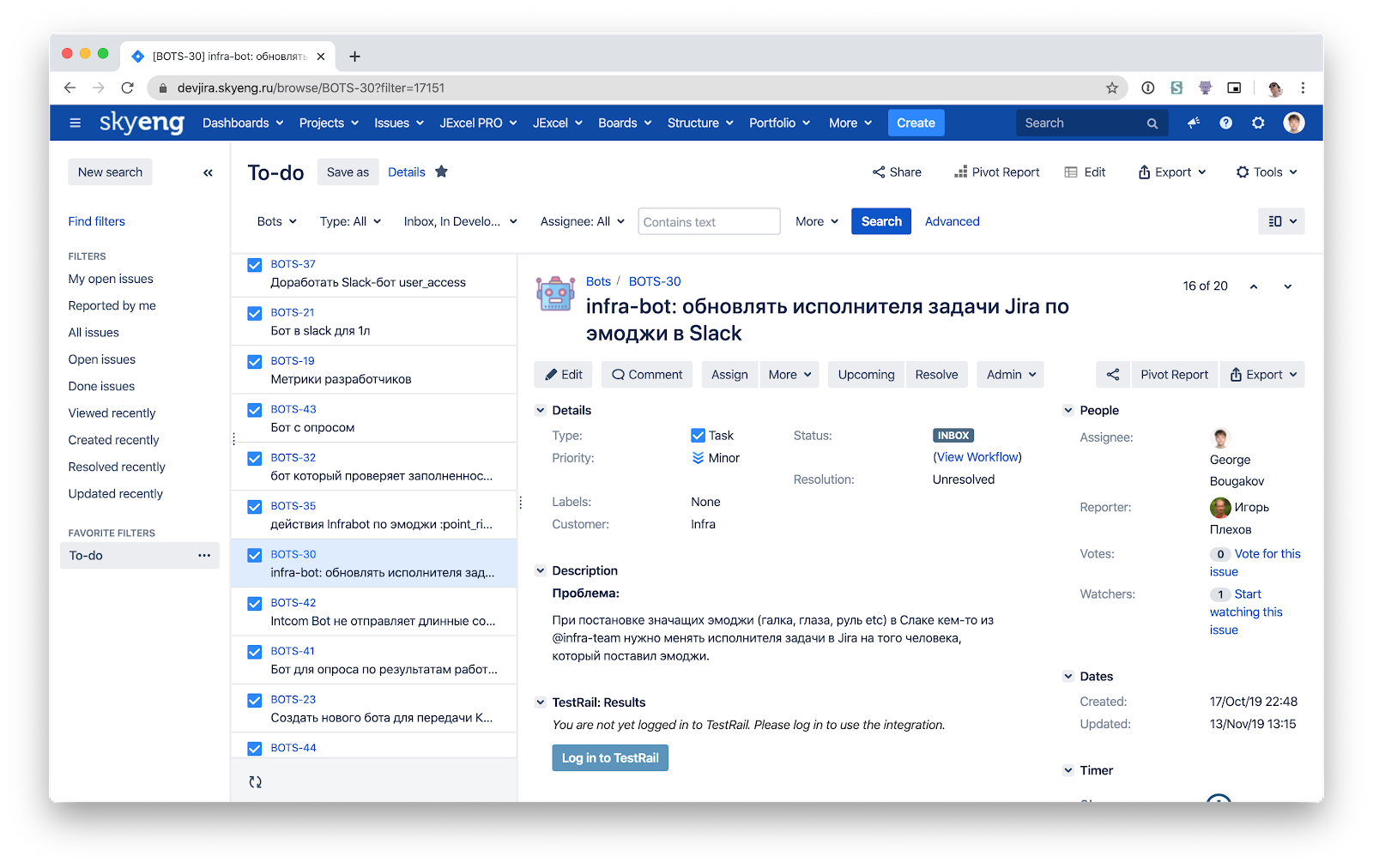Screen dimensions: 1373x868
Task: Open the Admin dropdown on the issue
Action: [x=1009, y=374]
